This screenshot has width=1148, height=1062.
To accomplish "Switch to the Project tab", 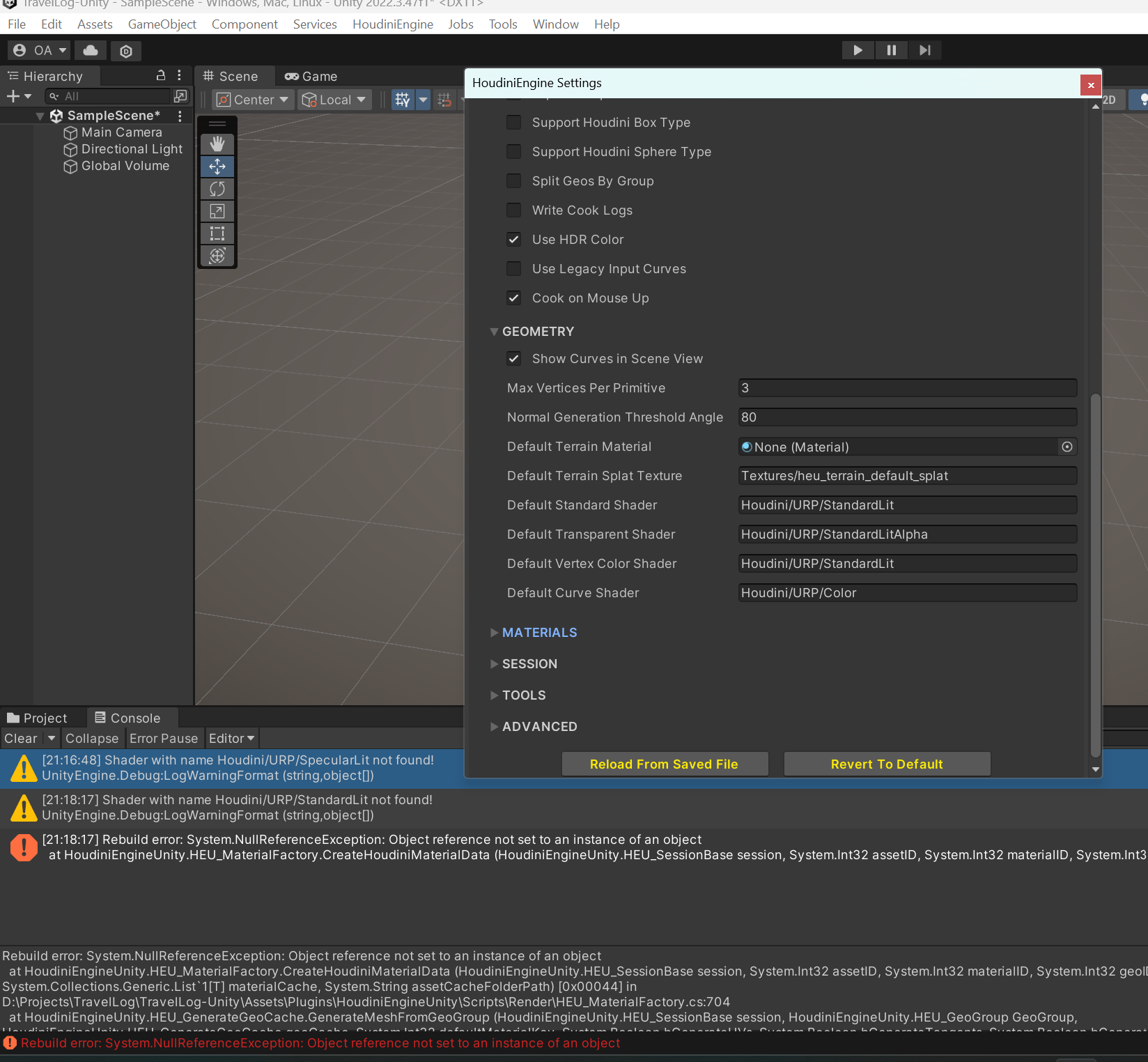I will pyautogui.click(x=38, y=718).
